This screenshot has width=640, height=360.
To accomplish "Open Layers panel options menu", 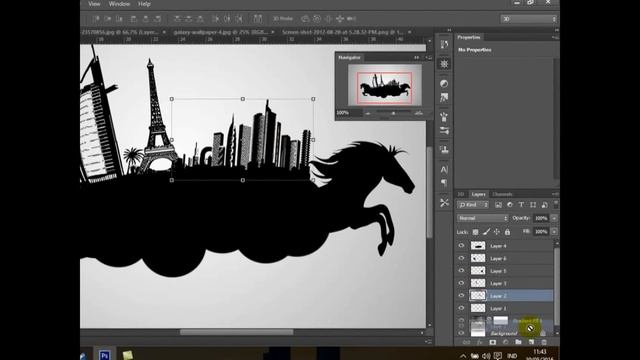I will (555, 194).
